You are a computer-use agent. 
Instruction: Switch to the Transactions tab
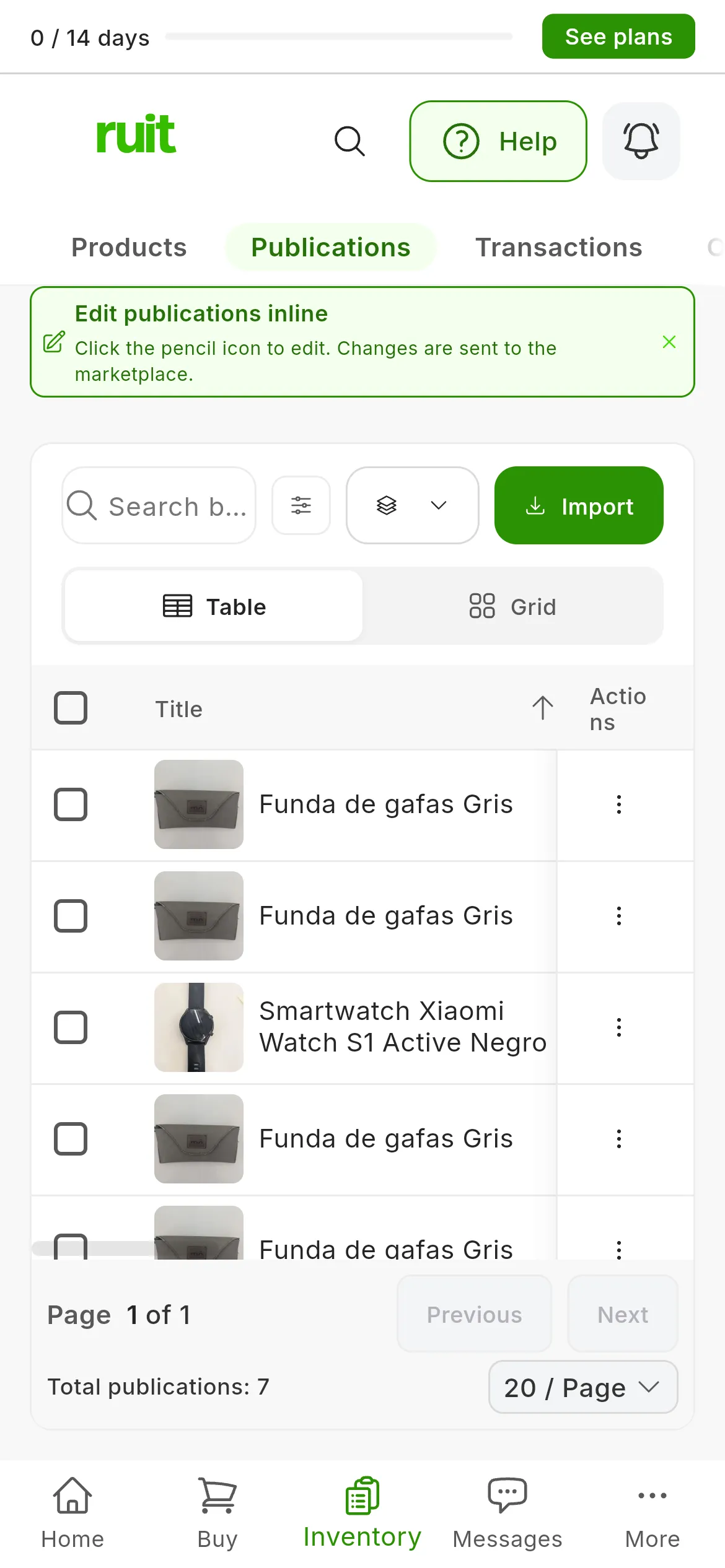[559, 247]
